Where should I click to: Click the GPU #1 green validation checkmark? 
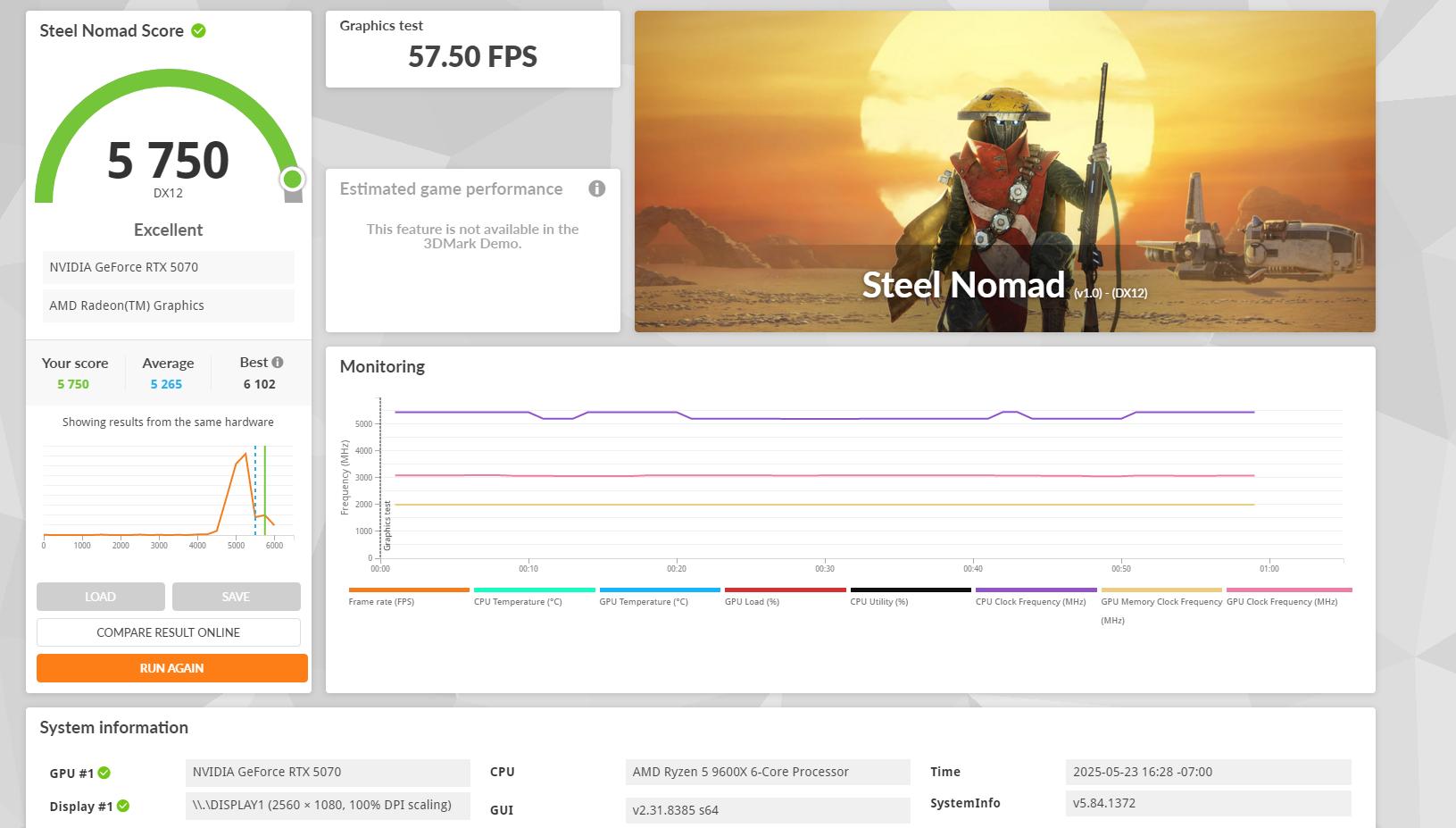(104, 773)
